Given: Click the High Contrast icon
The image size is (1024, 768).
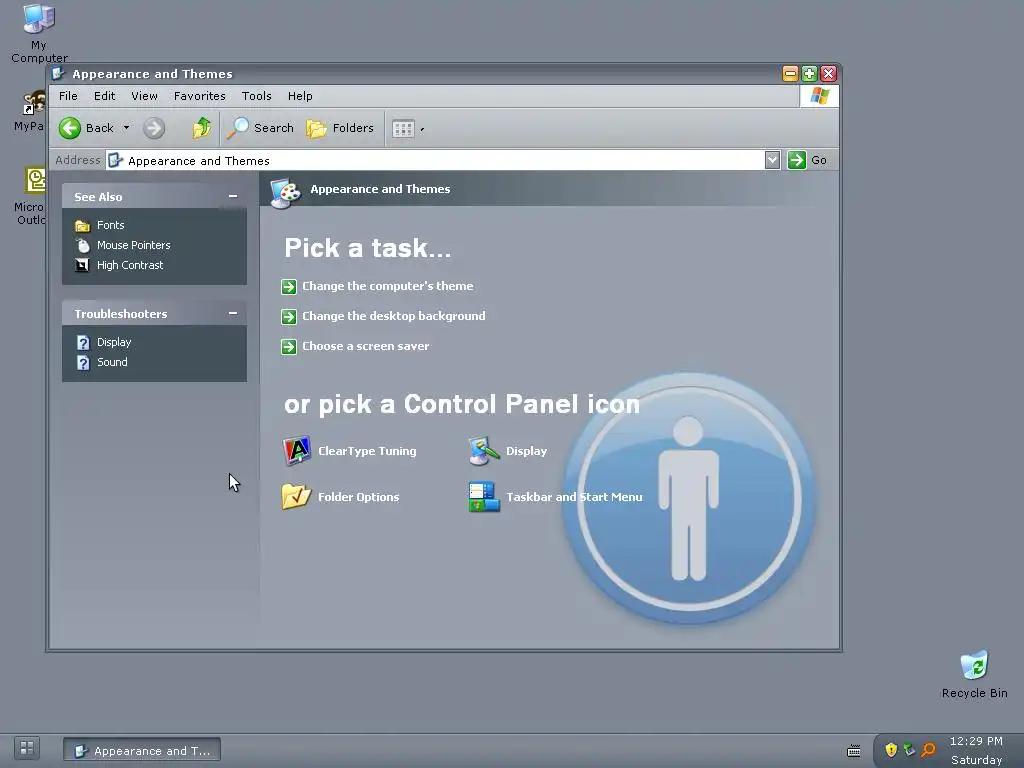Looking at the screenshot, I should click(82, 265).
